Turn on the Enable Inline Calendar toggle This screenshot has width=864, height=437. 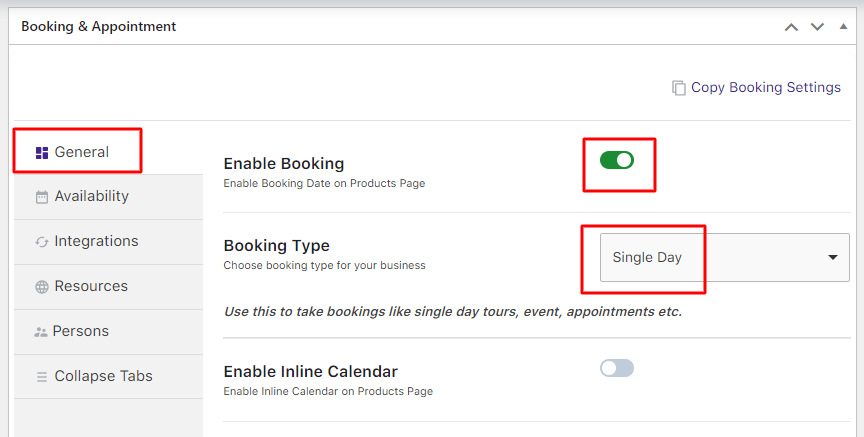click(617, 368)
